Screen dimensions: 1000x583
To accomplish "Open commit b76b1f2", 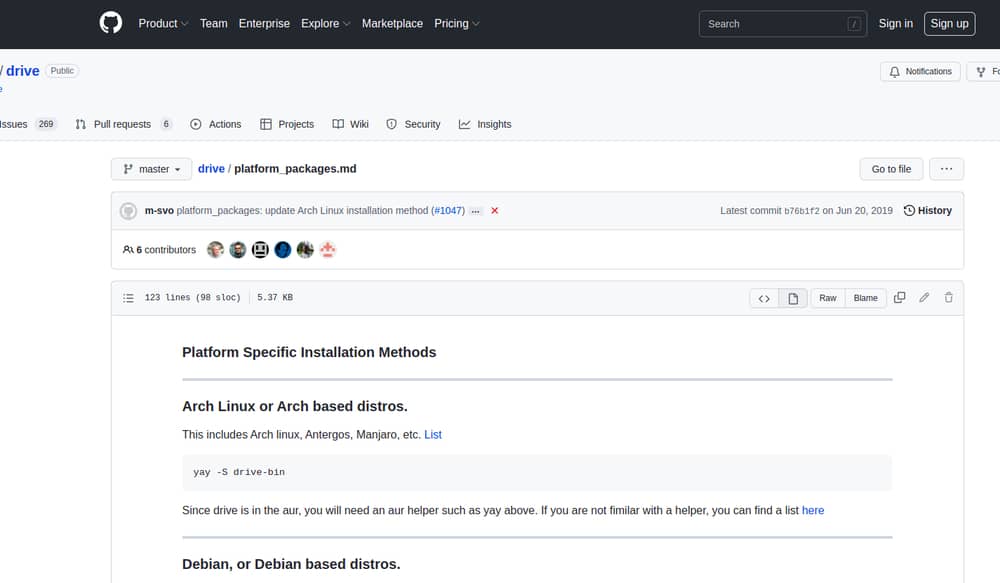I will click(x=802, y=211).
